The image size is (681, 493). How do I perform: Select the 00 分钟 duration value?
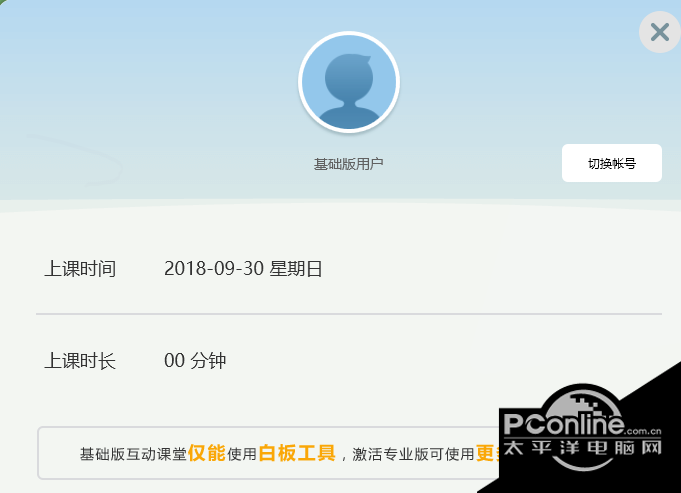(x=195, y=361)
